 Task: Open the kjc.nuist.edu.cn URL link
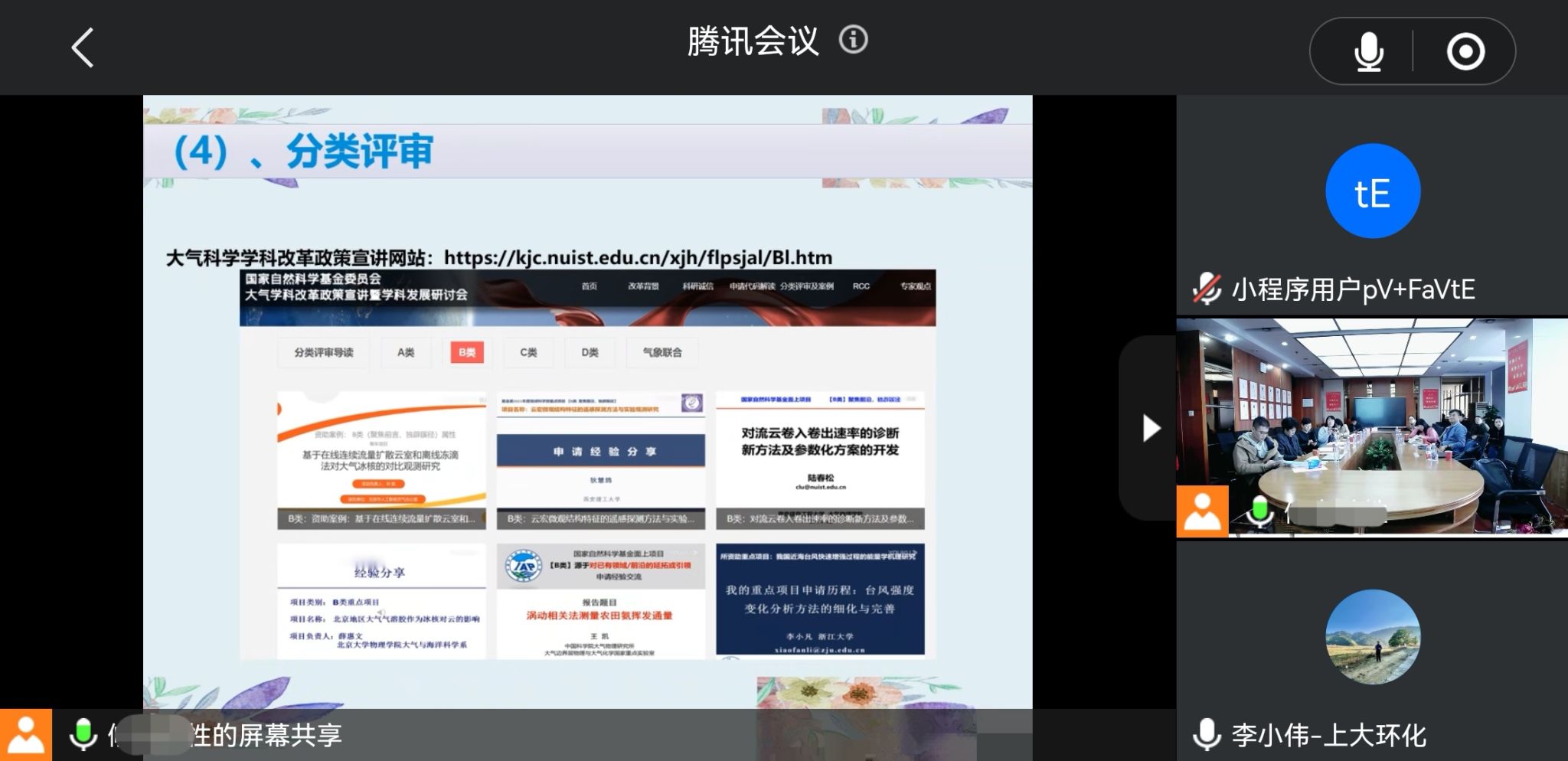pyautogui.click(x=637, y=258)
